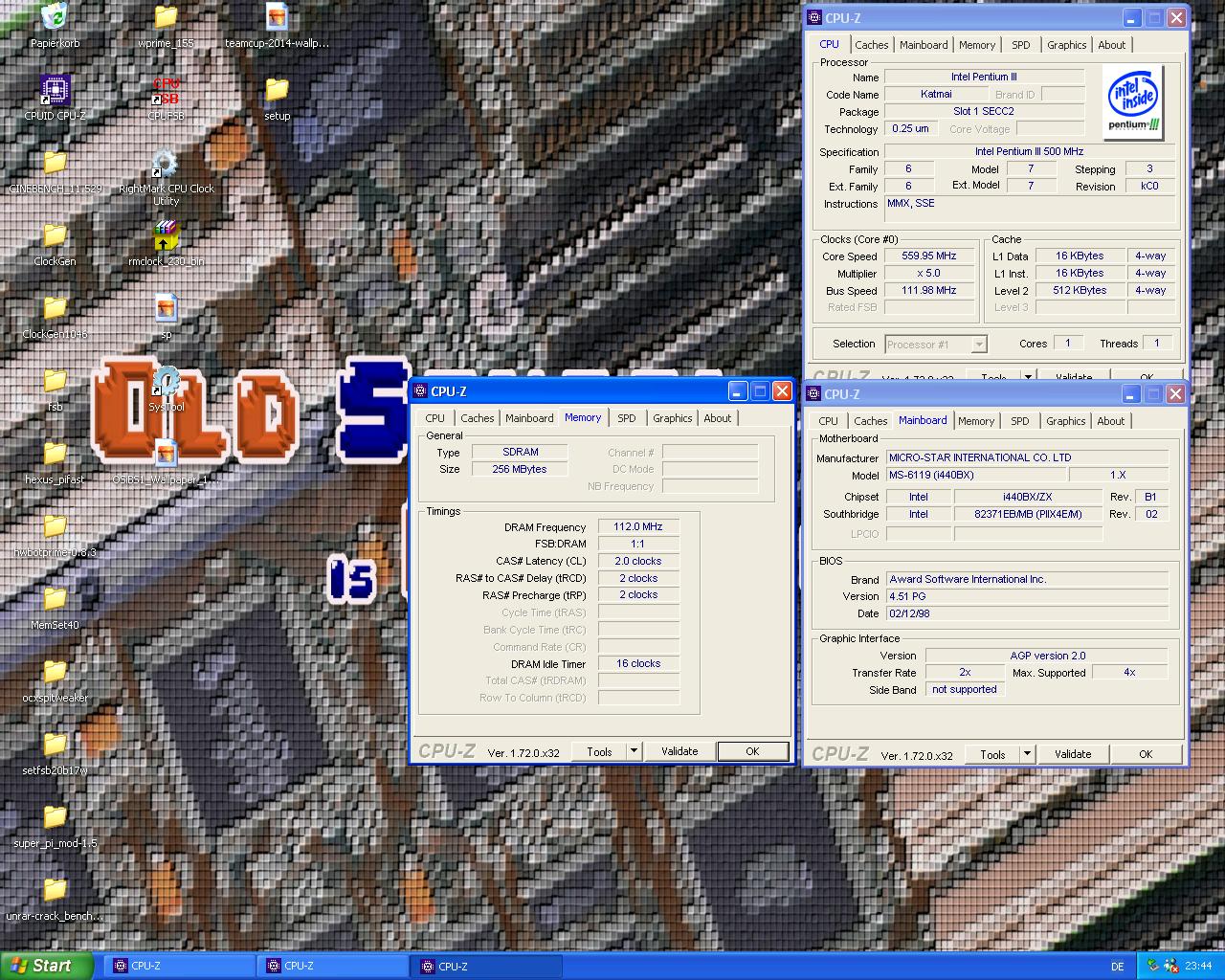Screen dimensions: 1225x980
Task: Click the 23:44 system tray clock
Action: 1198,967
